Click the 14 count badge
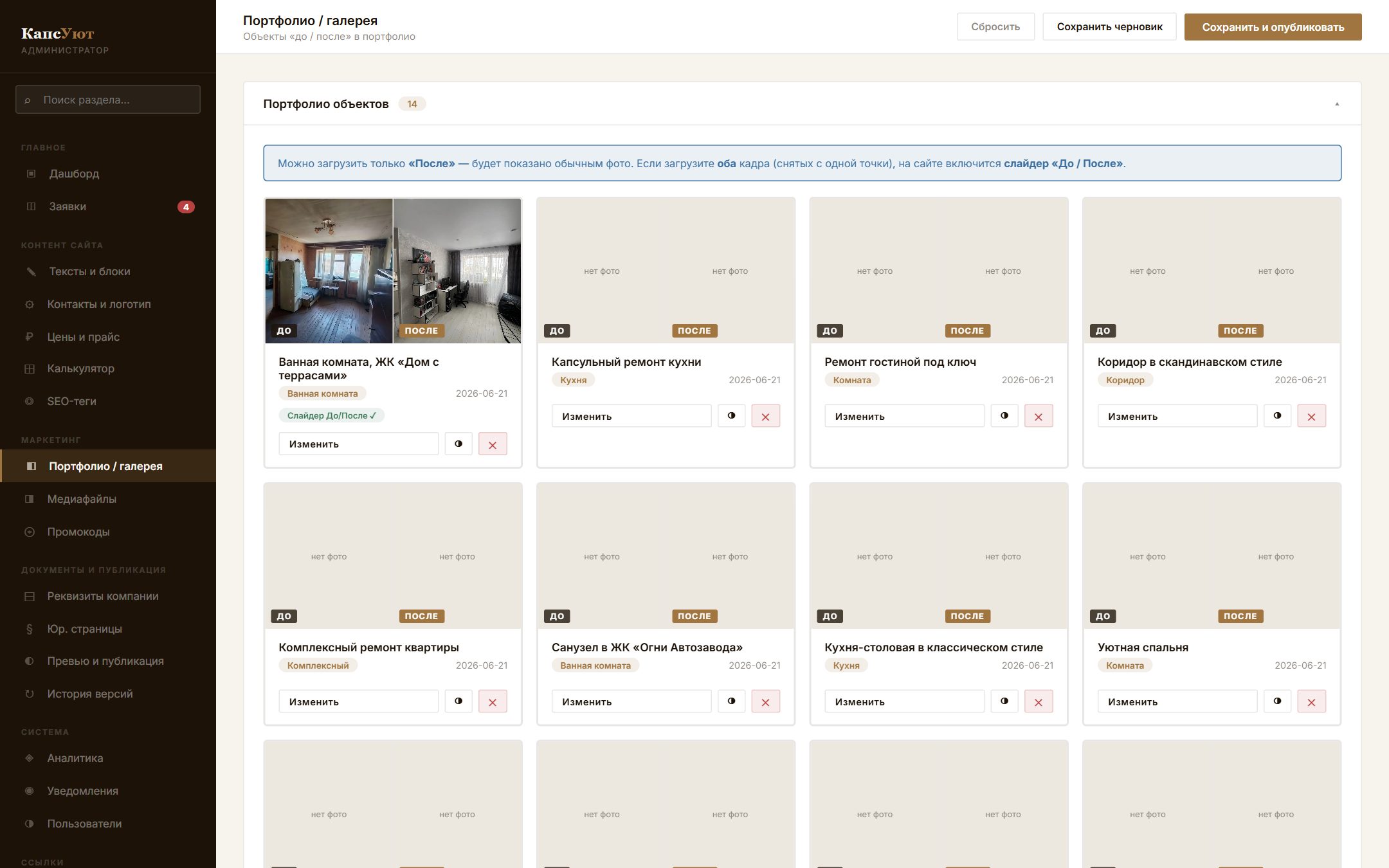The height and width of the screenshot is (868, 1389). (412, 104)
